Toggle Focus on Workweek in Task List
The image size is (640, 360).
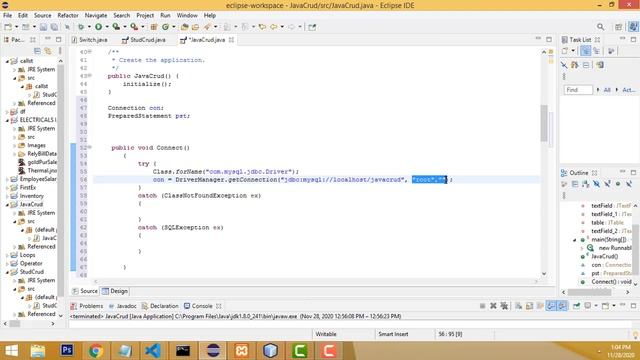click(x=611, y=51)
